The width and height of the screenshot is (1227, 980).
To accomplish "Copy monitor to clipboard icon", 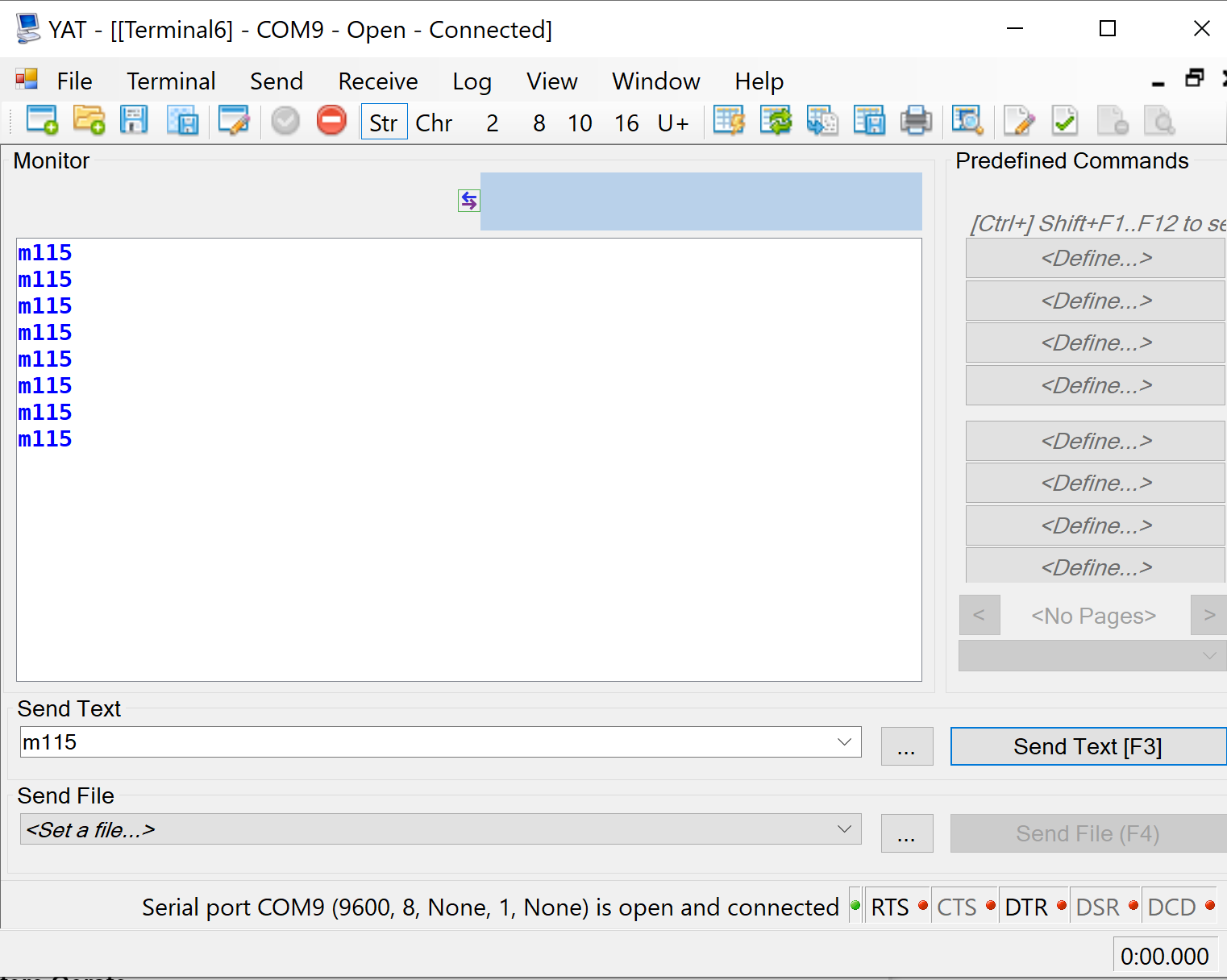I will [x=822, y=121].
